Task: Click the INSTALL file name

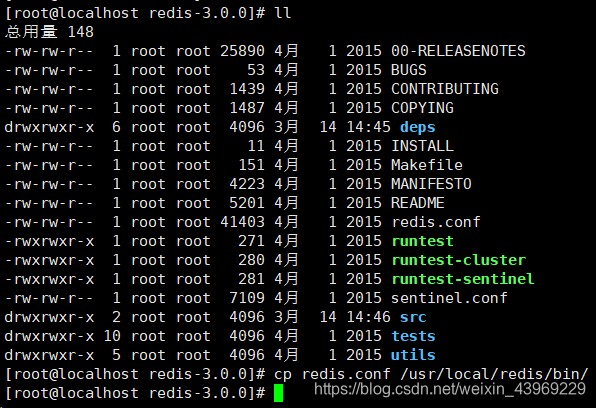Action: coord(422,146)
